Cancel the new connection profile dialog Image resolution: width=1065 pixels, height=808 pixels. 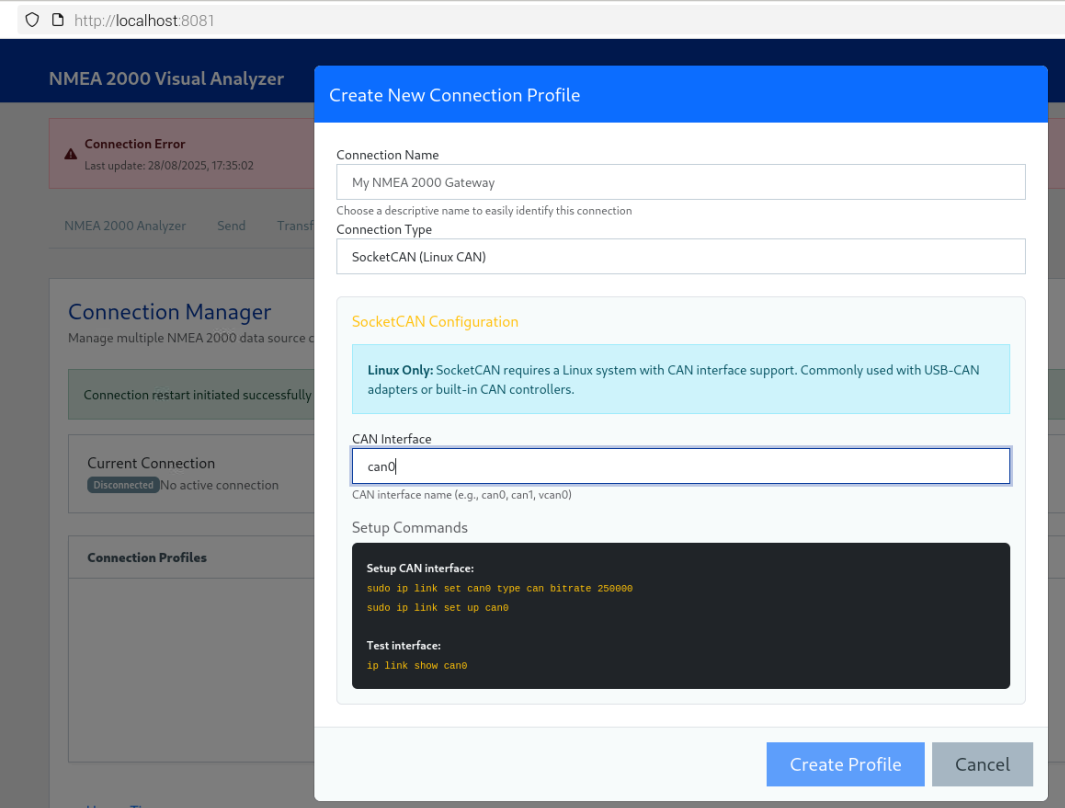[982, 765]
